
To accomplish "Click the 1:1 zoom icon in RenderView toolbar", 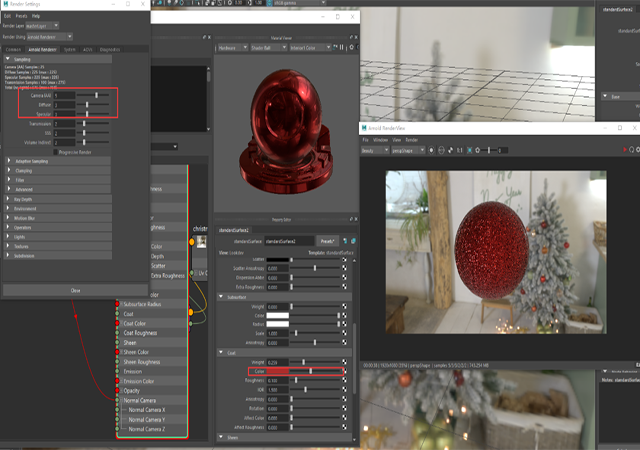I will pos(460,150).
